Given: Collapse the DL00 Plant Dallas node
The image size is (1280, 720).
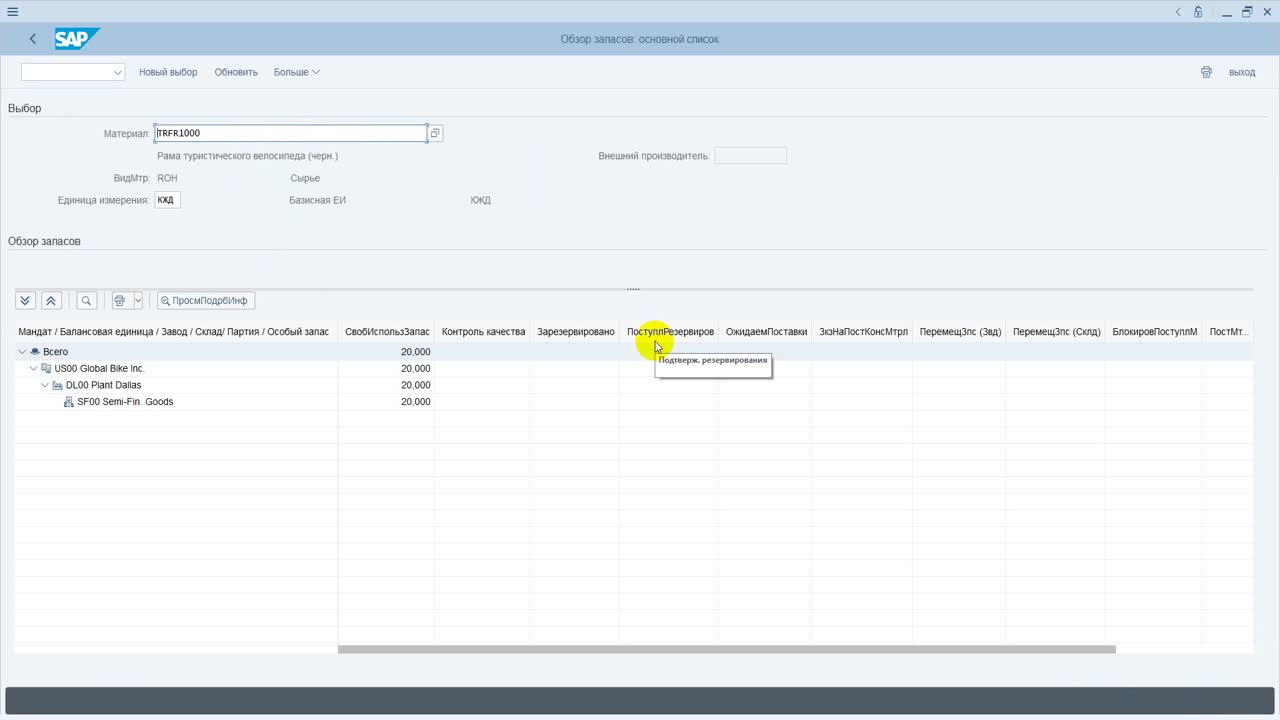Looking at the screenshot, I should [44, 385].
